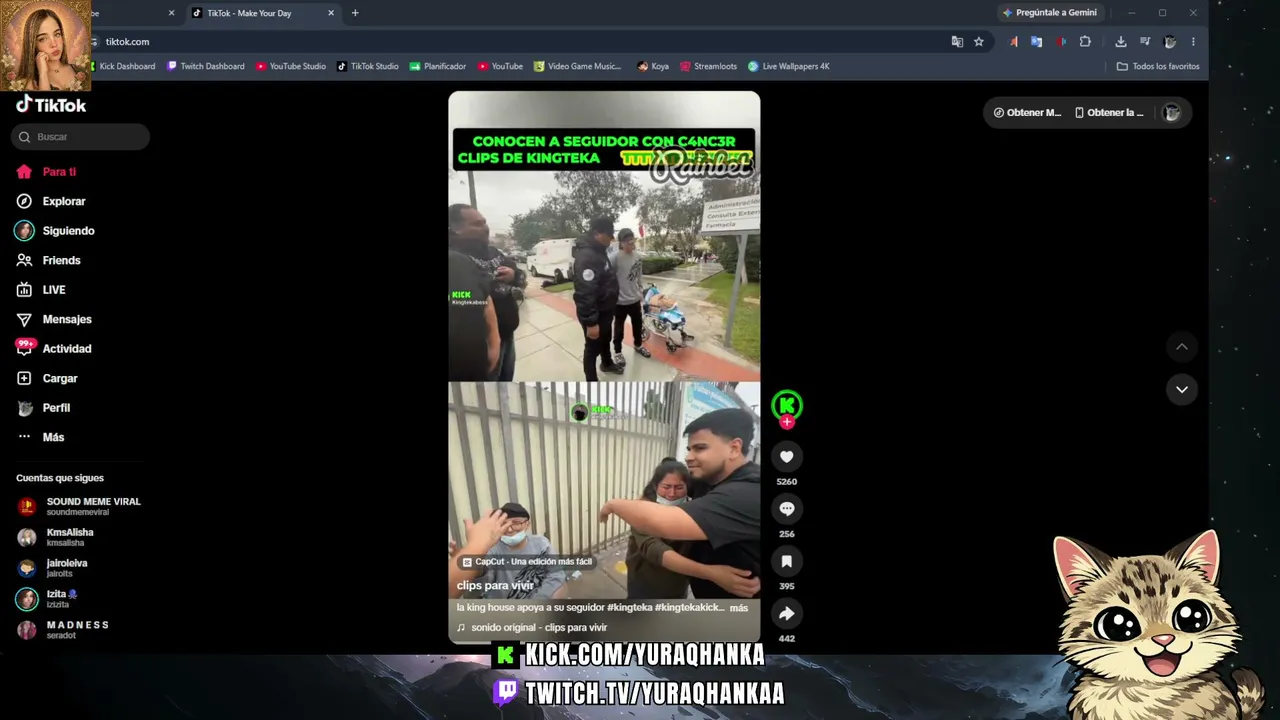Open the Live Wallpapers 4K bookmark
Image resolution: width=1280 pixels, height=720 pixels.
pos(789,66)
